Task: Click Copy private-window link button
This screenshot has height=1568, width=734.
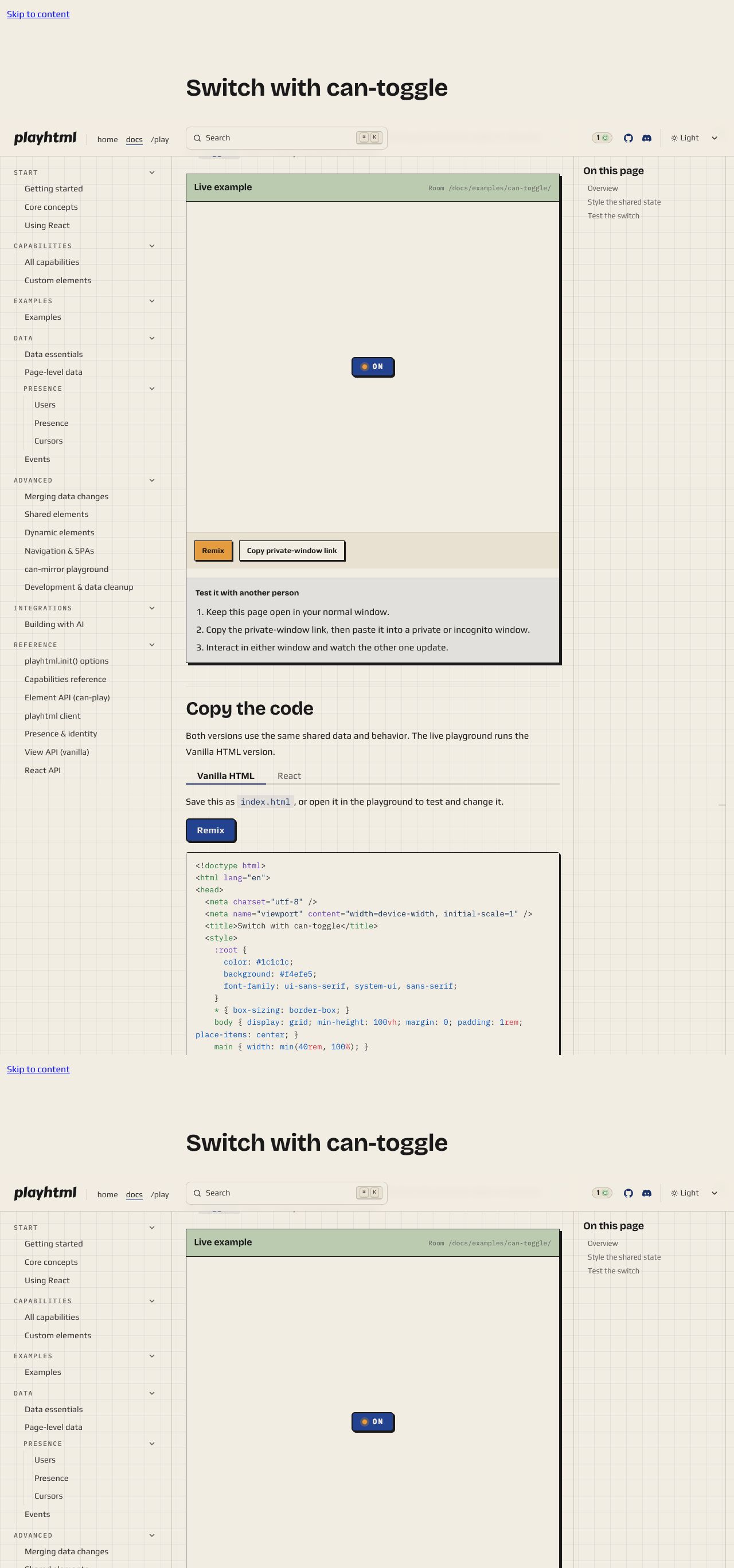Action: 292,550
